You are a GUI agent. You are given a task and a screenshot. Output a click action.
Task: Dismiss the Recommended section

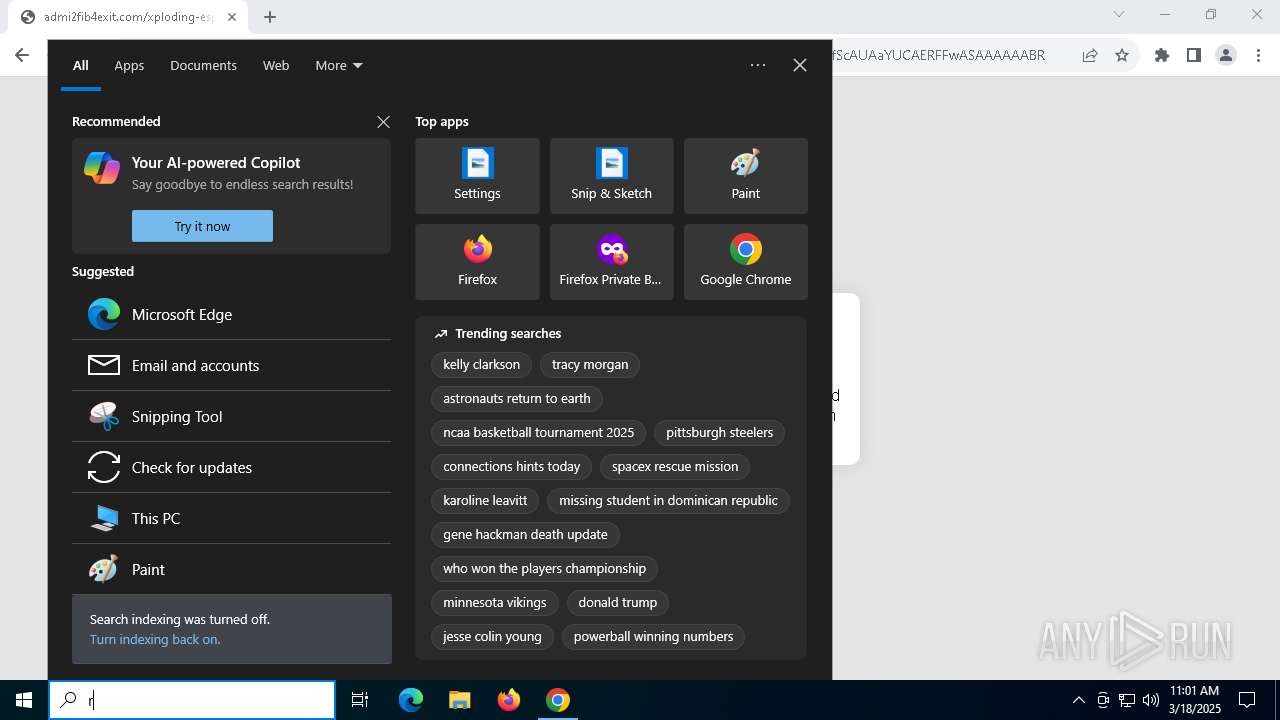pos(383,121)
